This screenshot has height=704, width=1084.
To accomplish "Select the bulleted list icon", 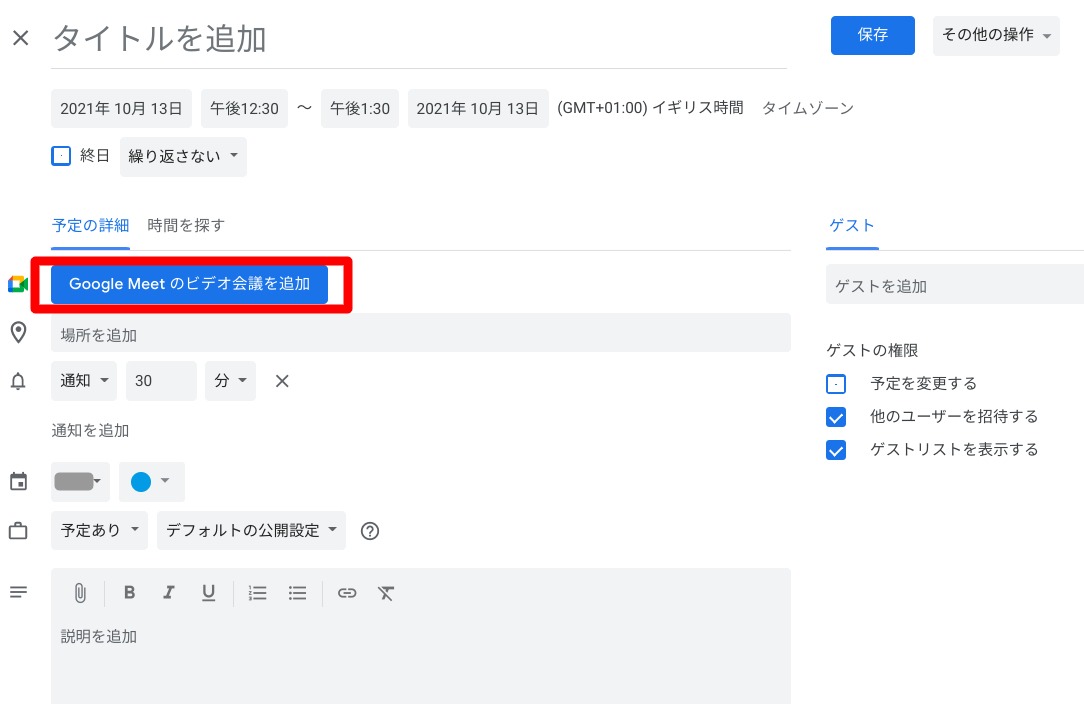I will tap(297, 593).
